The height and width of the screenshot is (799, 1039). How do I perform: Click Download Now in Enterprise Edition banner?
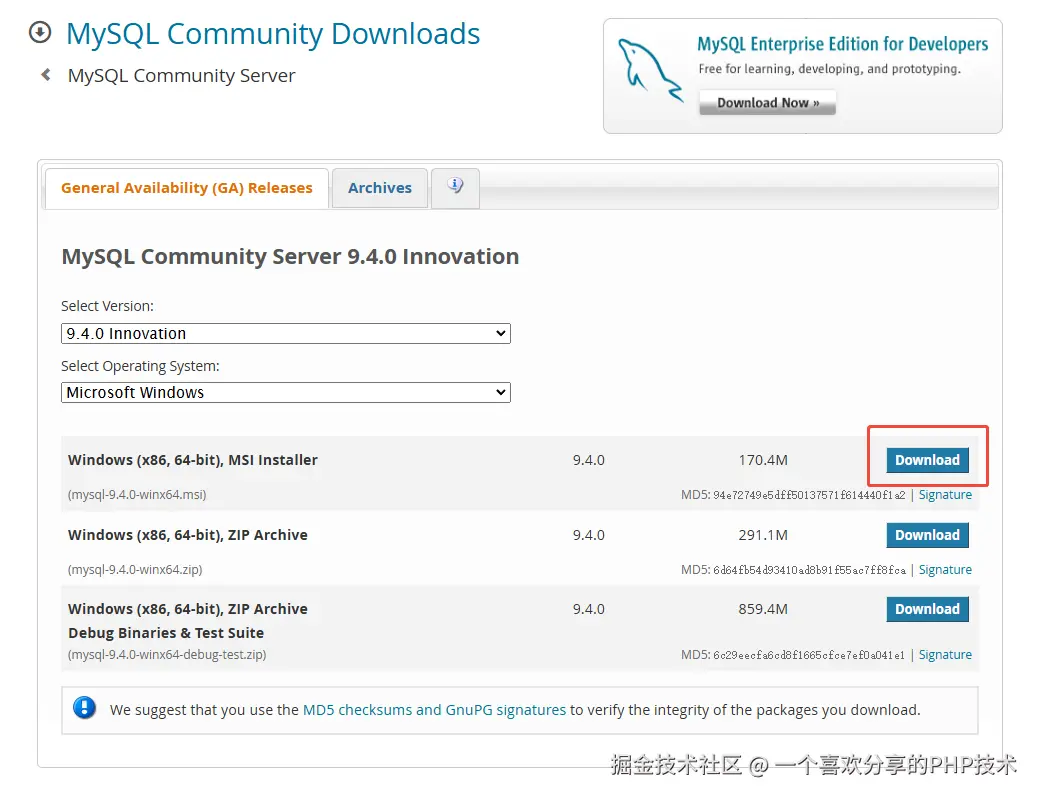tap(767, 103)
